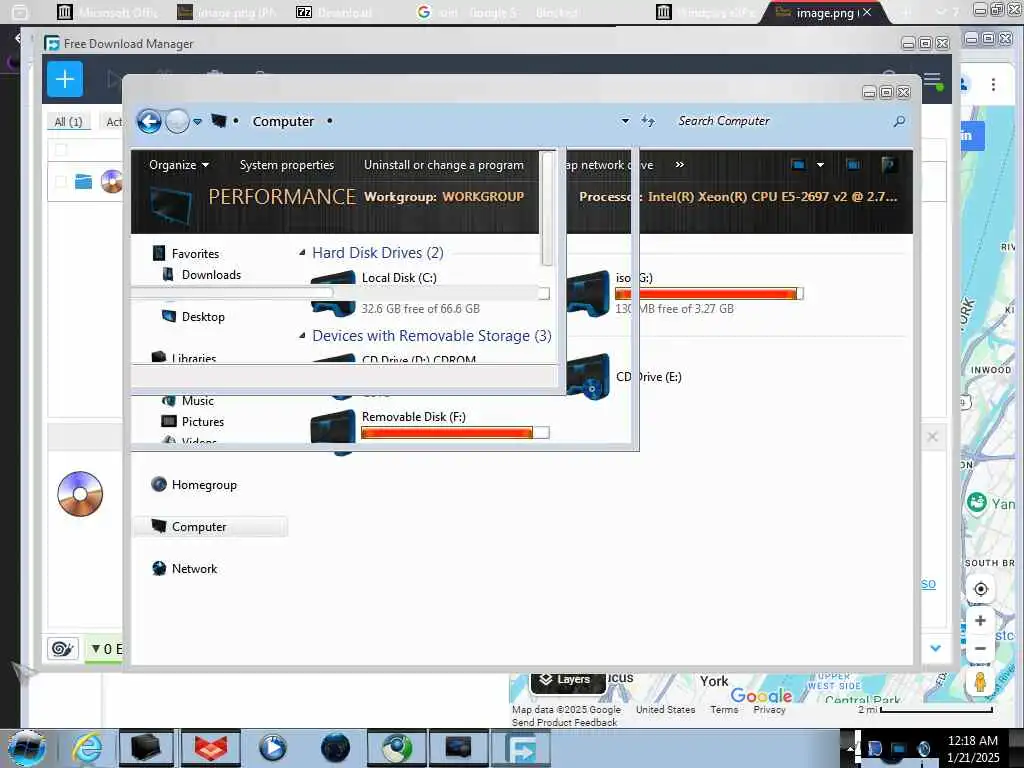1024x768 pixels.
Task: Click the Computer breadcrumb in address bar
Action: click(x=283, y=121)
